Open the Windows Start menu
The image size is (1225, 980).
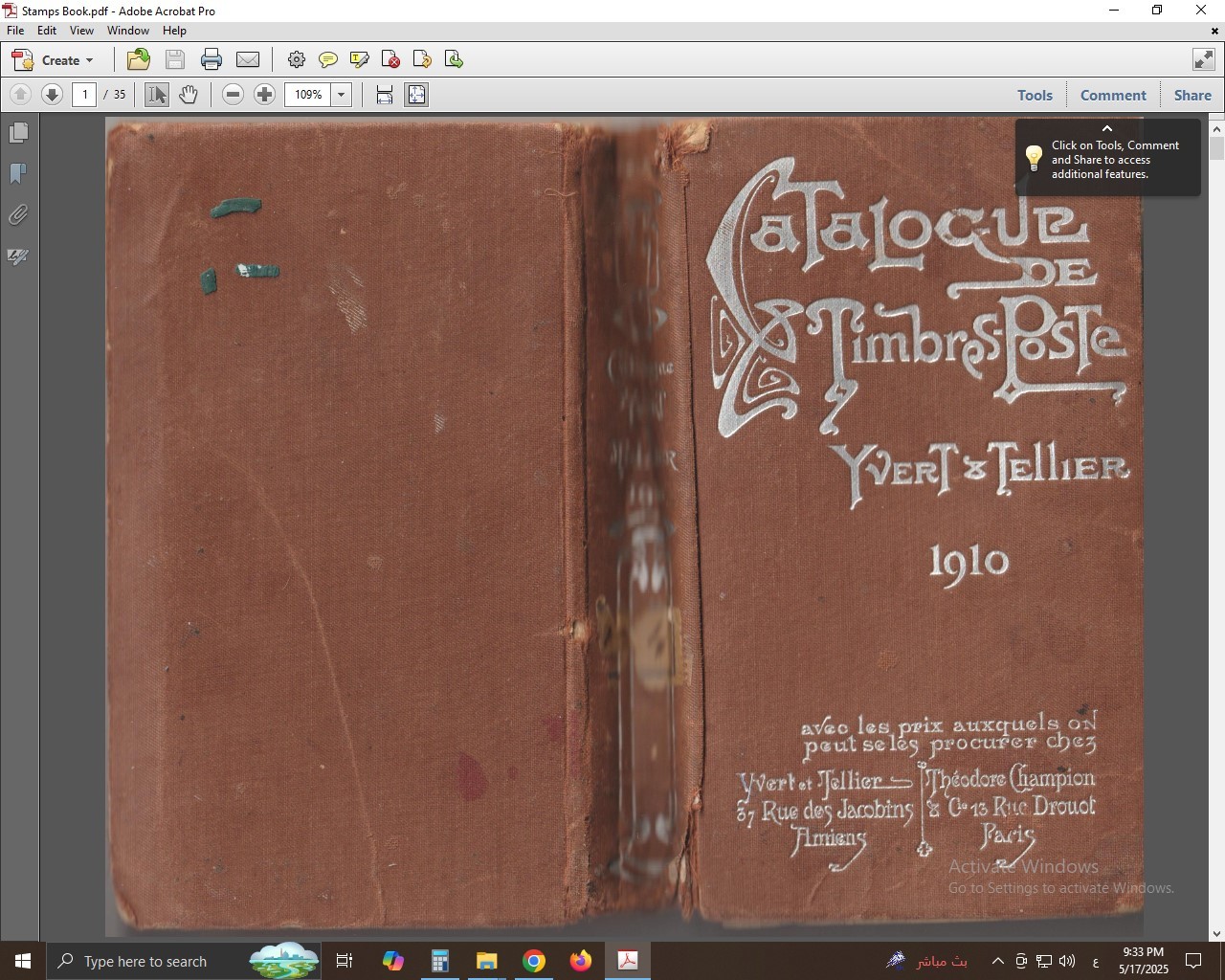click(23, 961)
